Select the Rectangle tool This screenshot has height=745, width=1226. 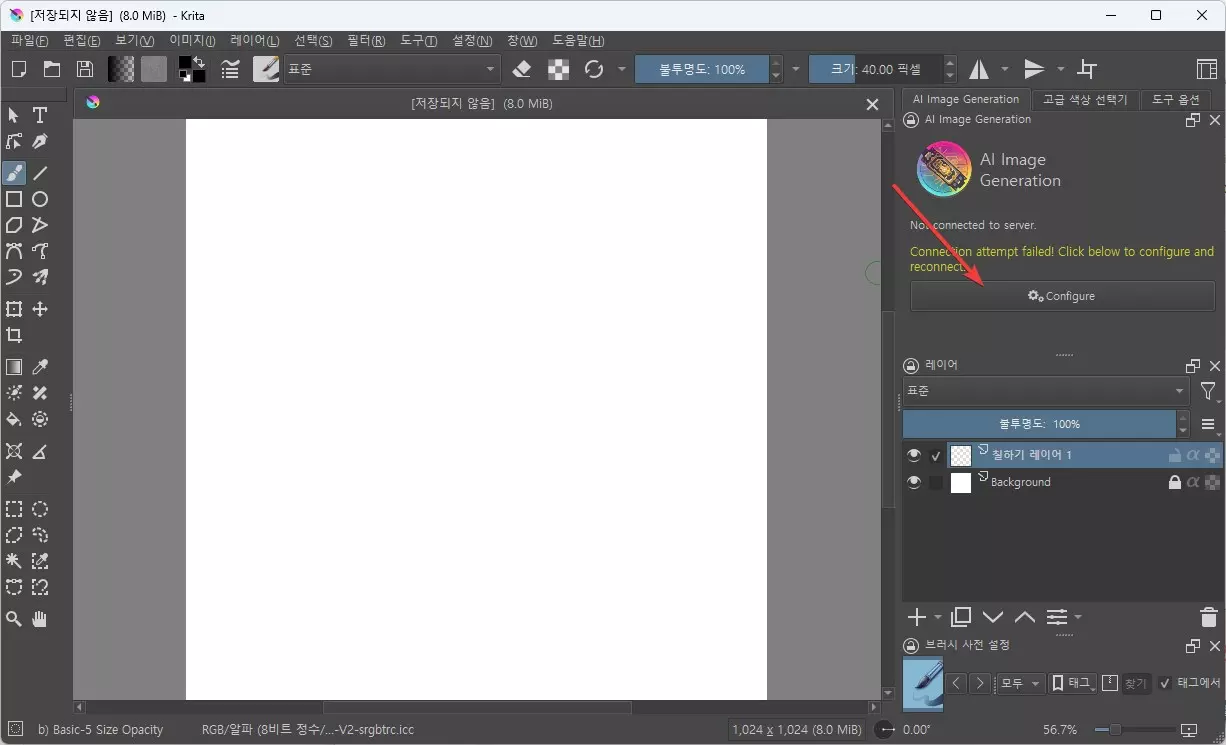point(14,199)
